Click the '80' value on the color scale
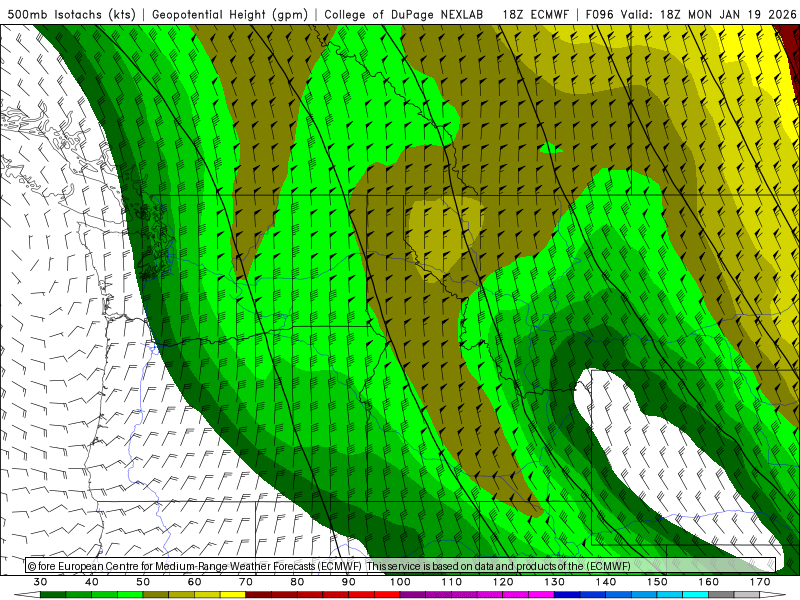800x600 pixels. tap(297, 582)
